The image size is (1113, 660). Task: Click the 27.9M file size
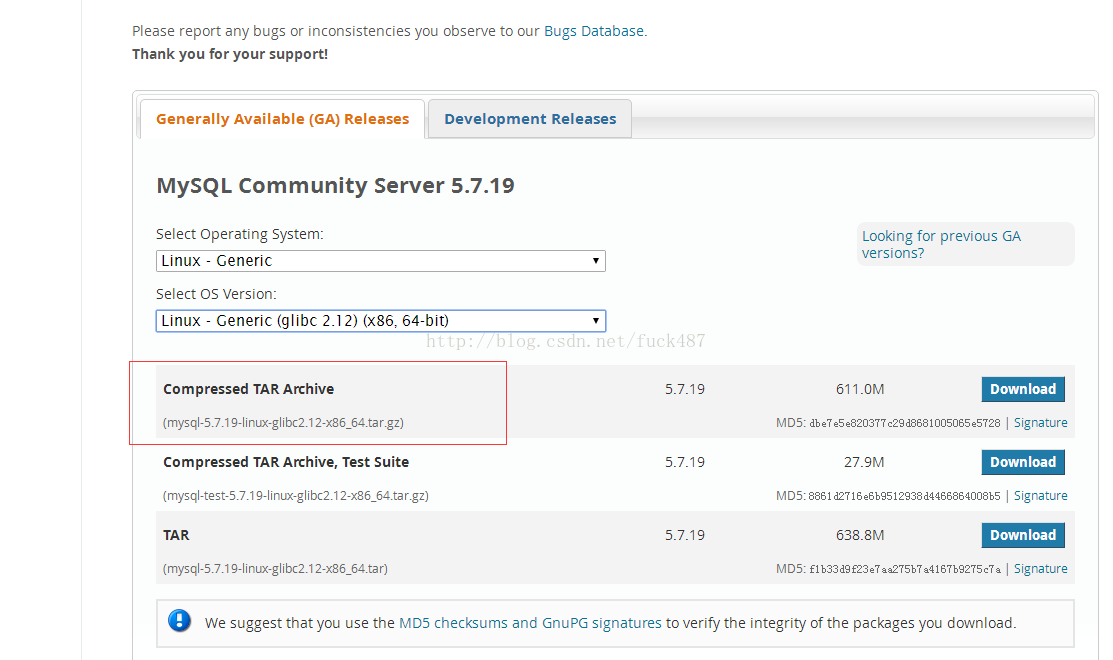864,462
